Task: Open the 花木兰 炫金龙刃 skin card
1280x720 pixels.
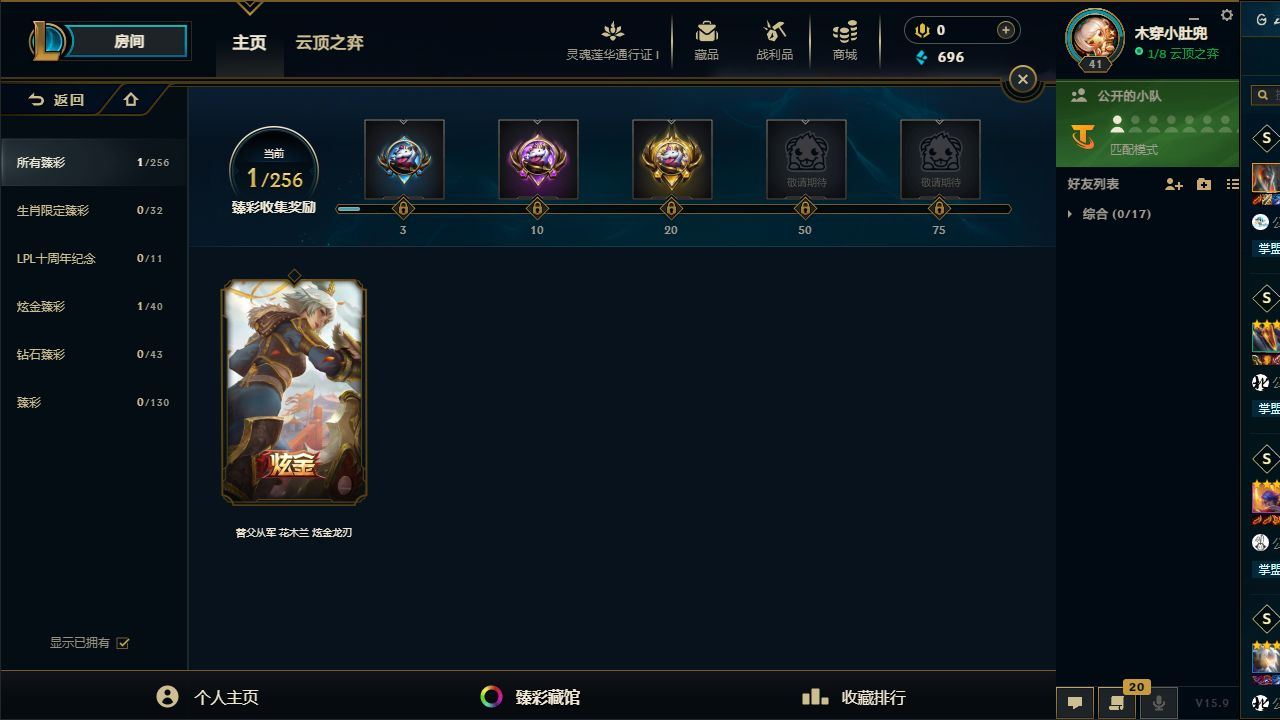Action: [x=294, y=392]
